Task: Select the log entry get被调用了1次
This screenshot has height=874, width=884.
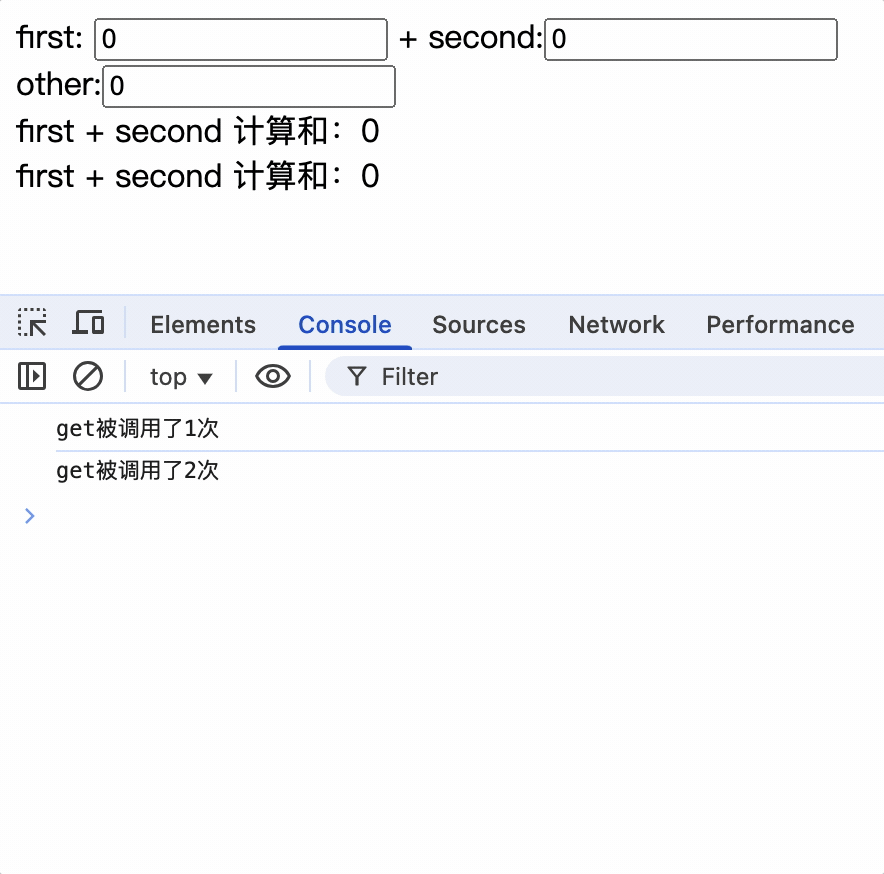Action: click(x=137, y=429)
